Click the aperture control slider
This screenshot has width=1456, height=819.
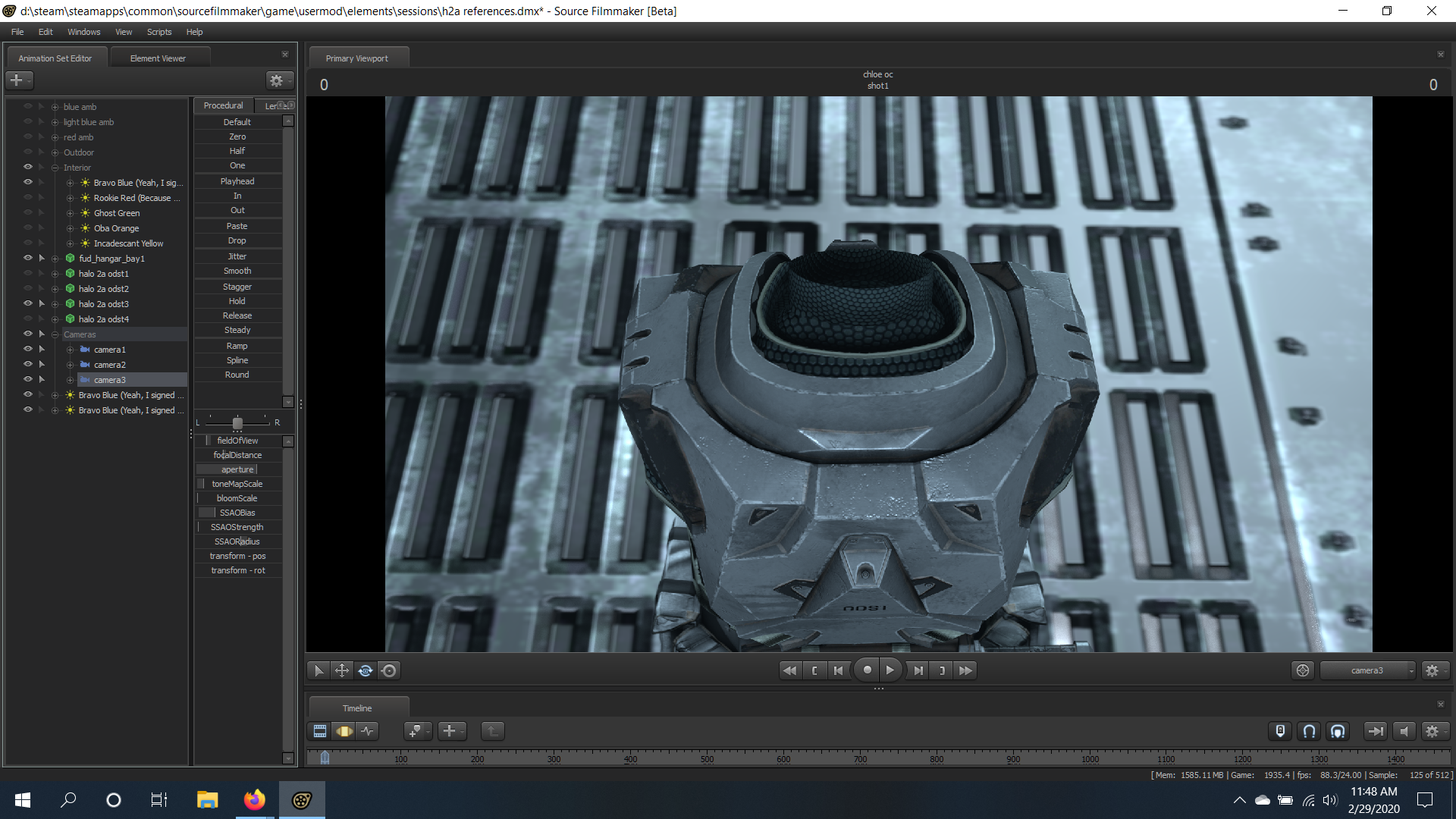tap(238, 469)
